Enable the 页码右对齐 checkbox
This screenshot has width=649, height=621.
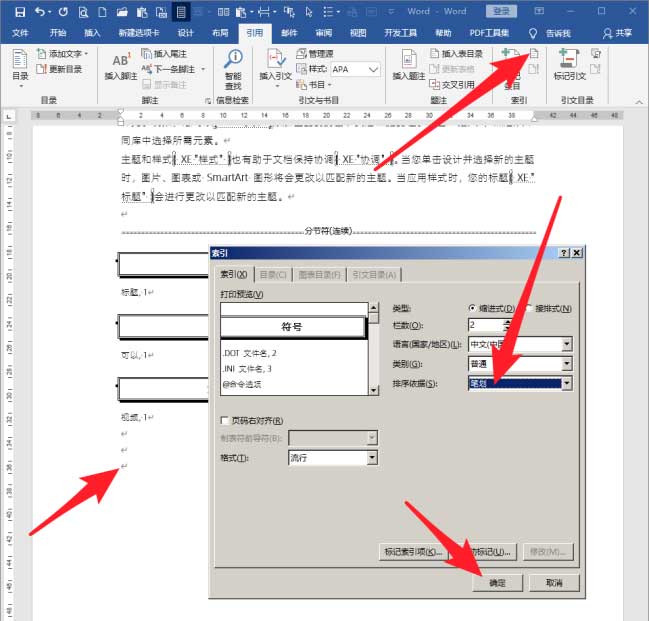click(225, 421)
